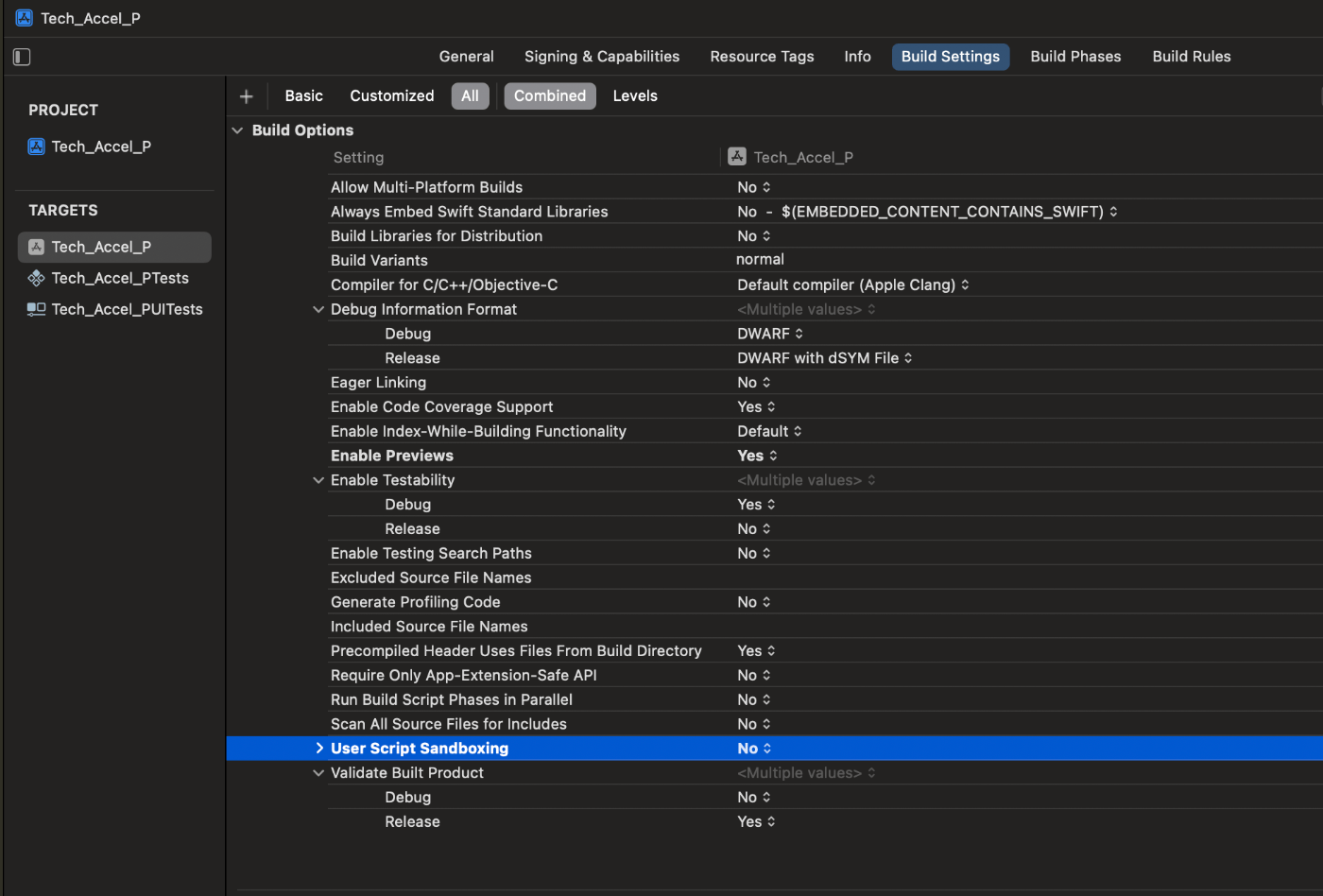
Task: Open User Script Sandboxing No popup
Action: [x=754, y=749]
